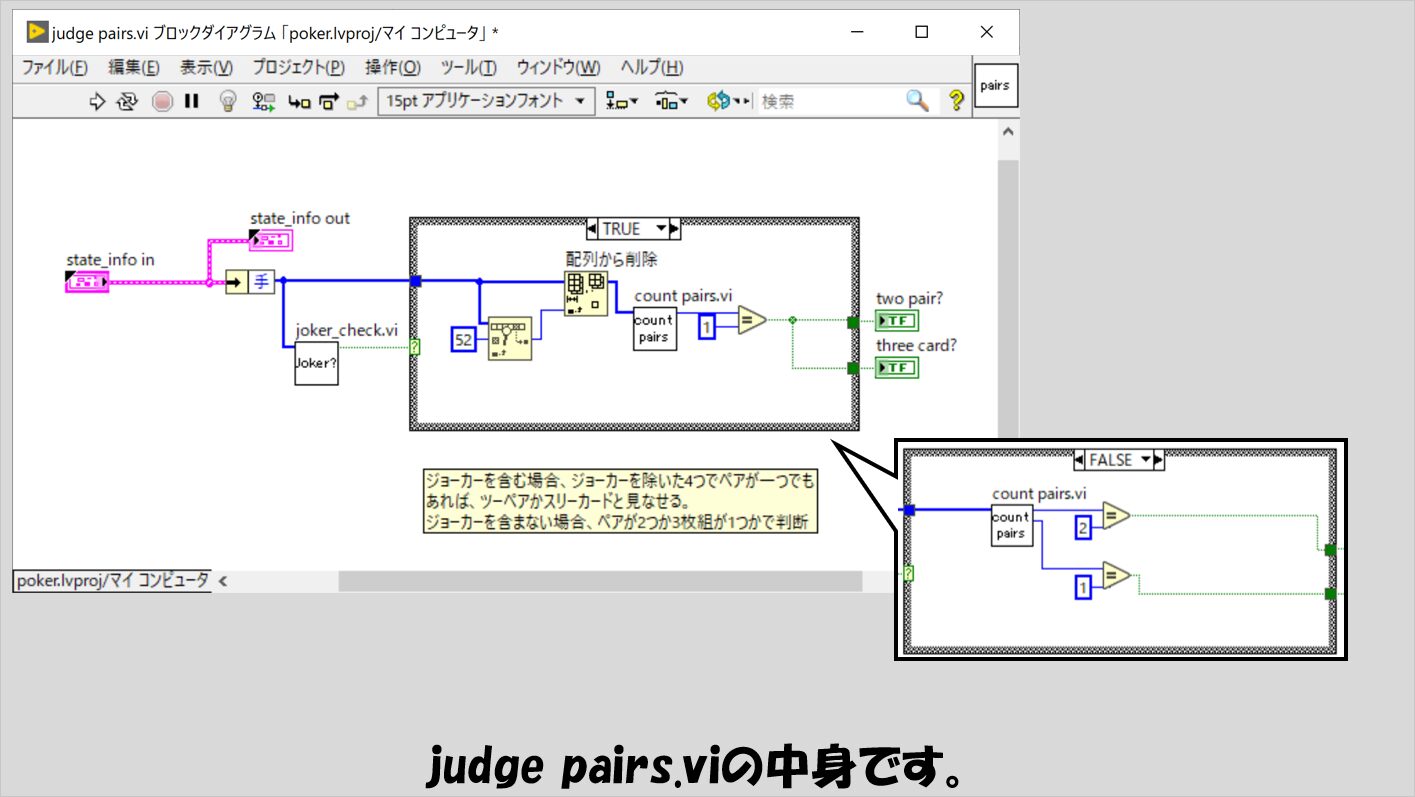Viewport: 1415px width, 797px height.
Task: Select the two pair? boolean indicator
Action: pyautogui.click(x=897, y=322)
